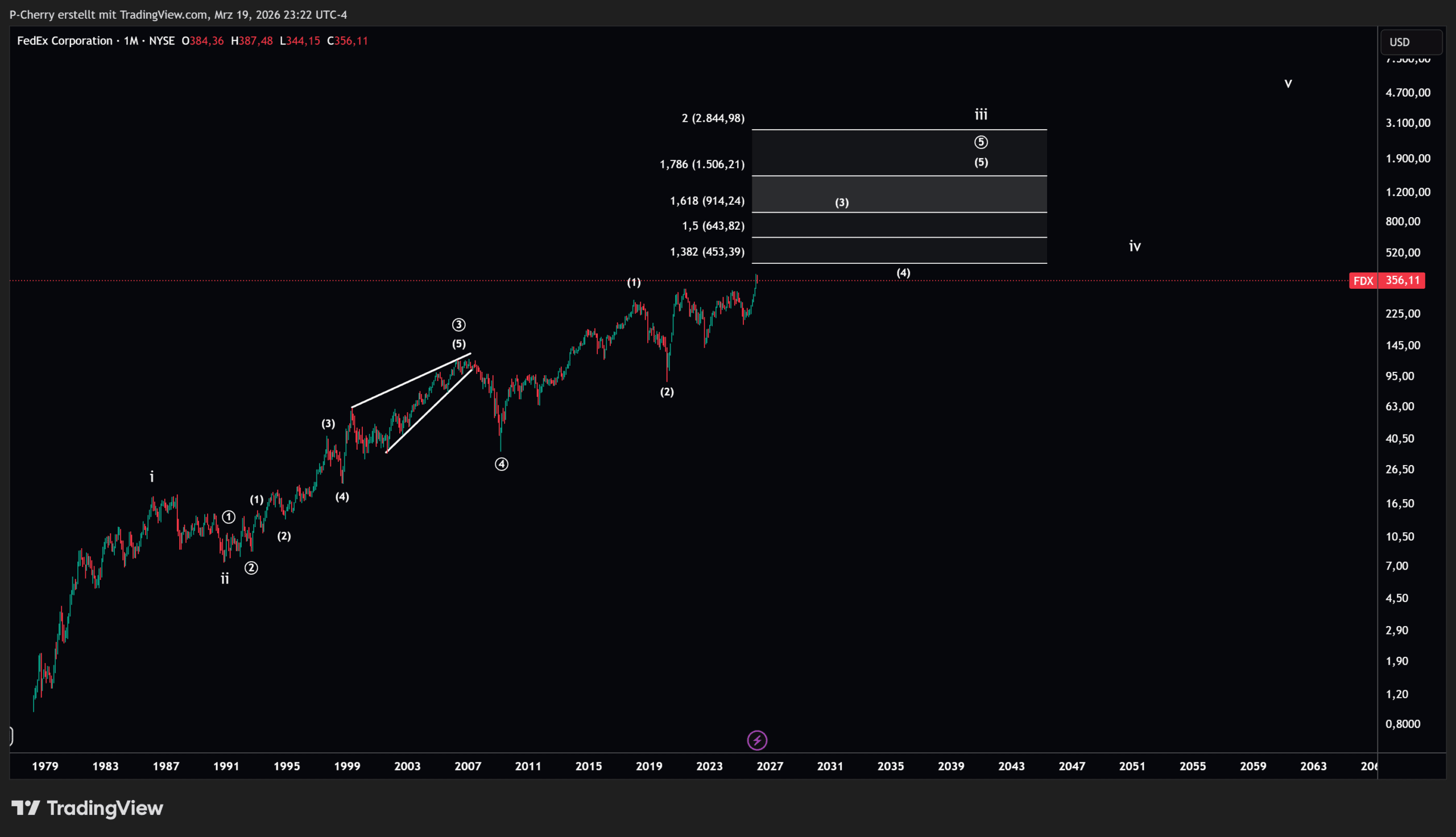The image size is (1456, 837).
Task: Click the 2027 label on time axis
Action: click(769, 766)
